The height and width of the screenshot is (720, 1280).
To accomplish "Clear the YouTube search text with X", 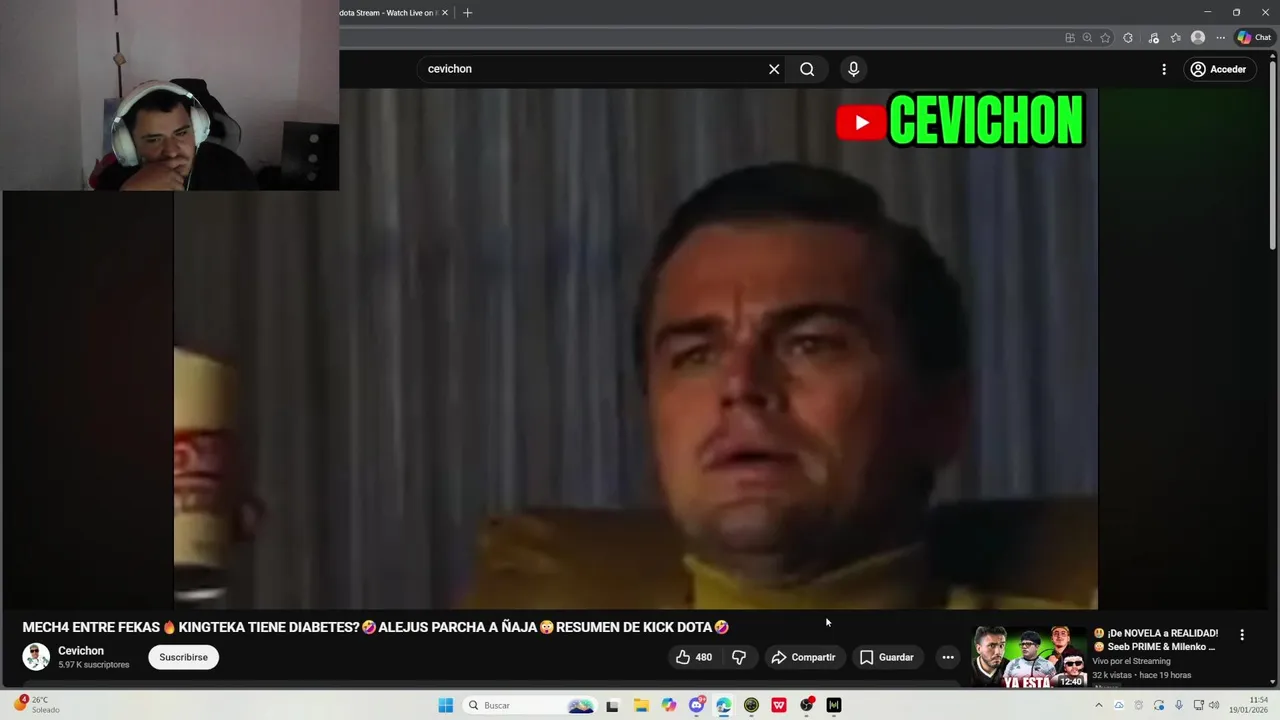I will coord(774,69).
